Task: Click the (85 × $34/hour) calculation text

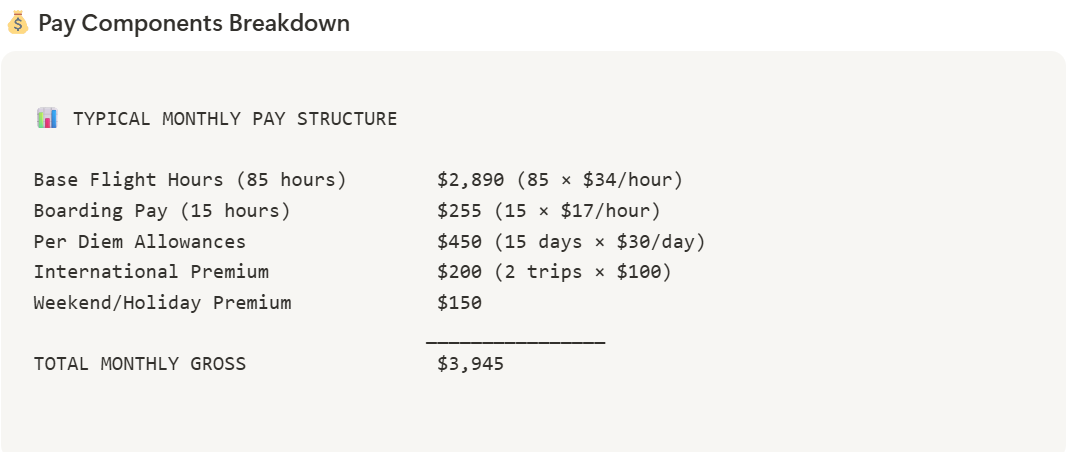Action: 599,180
